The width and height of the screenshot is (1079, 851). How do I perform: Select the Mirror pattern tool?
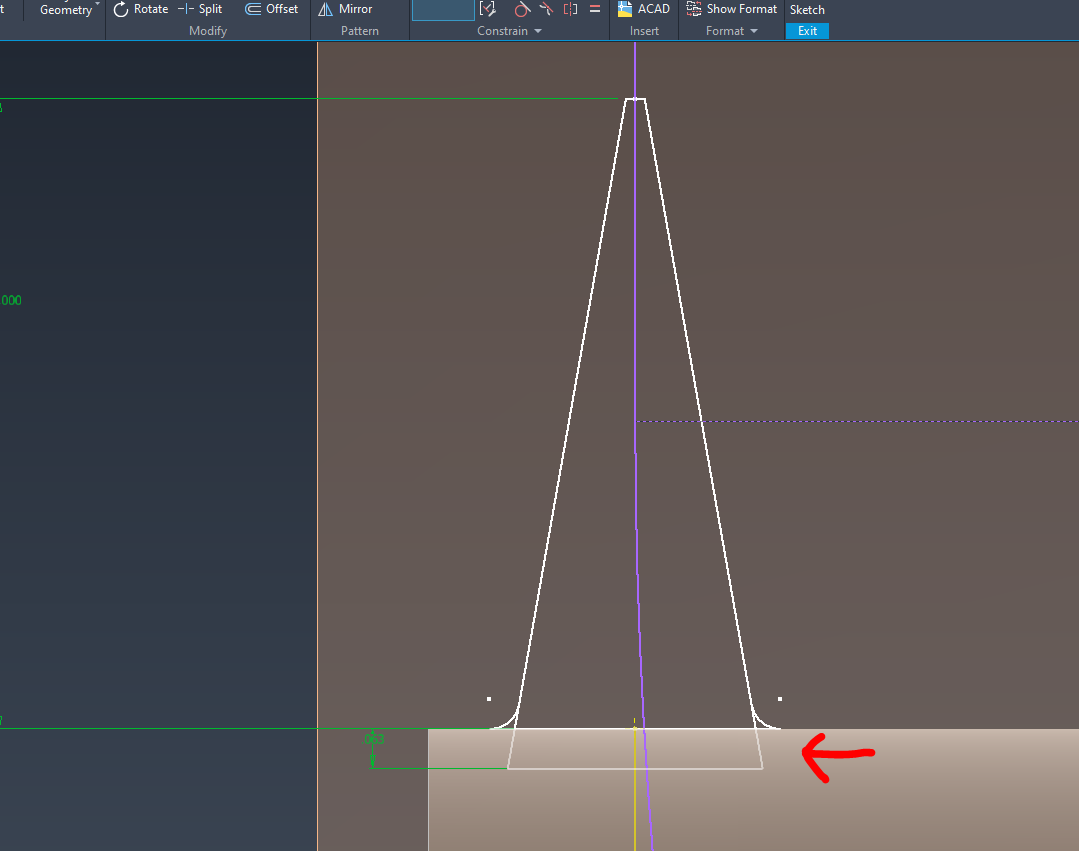point(345,9)
